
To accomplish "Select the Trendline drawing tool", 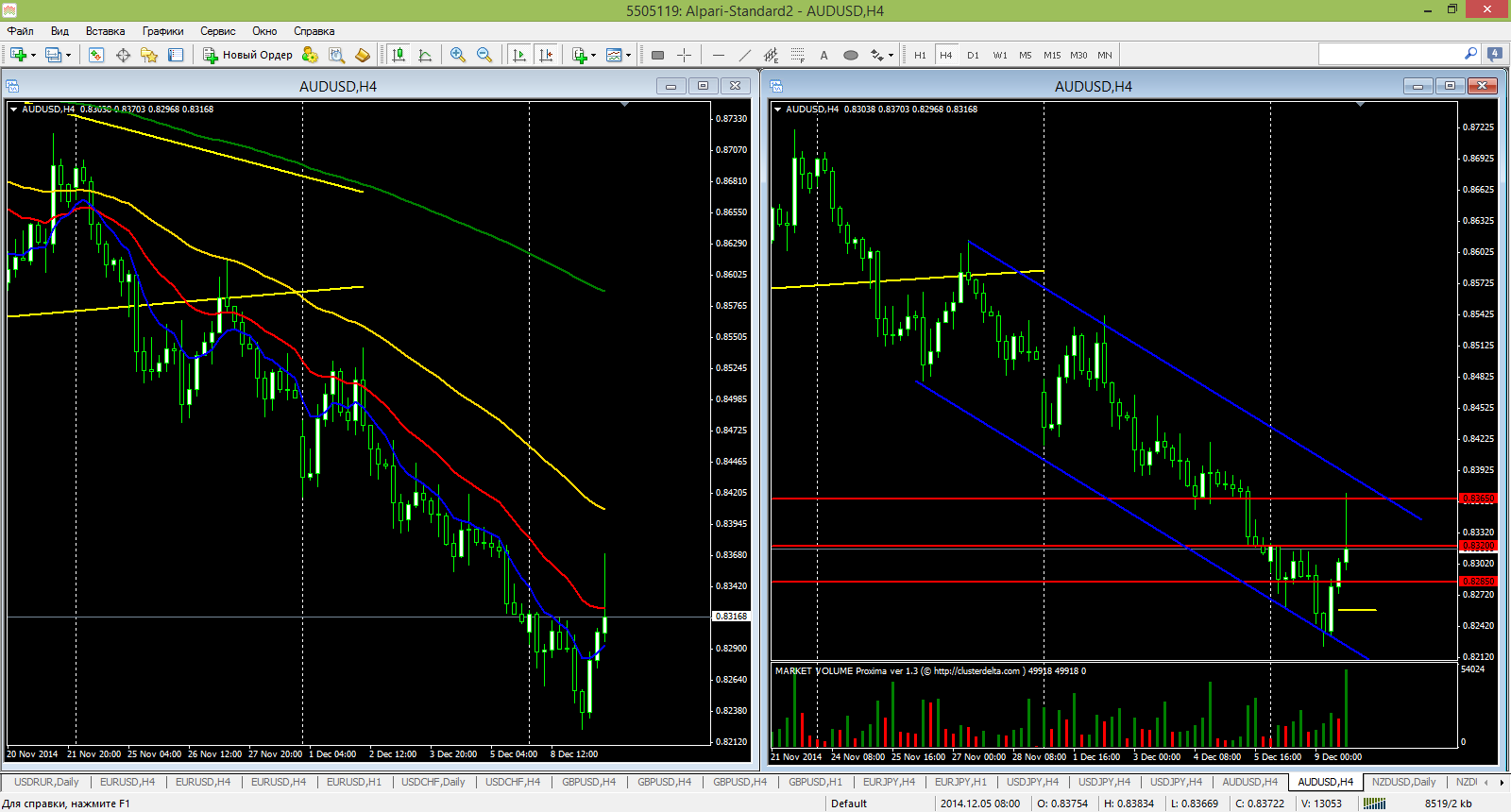I will (x=745, y=55).
